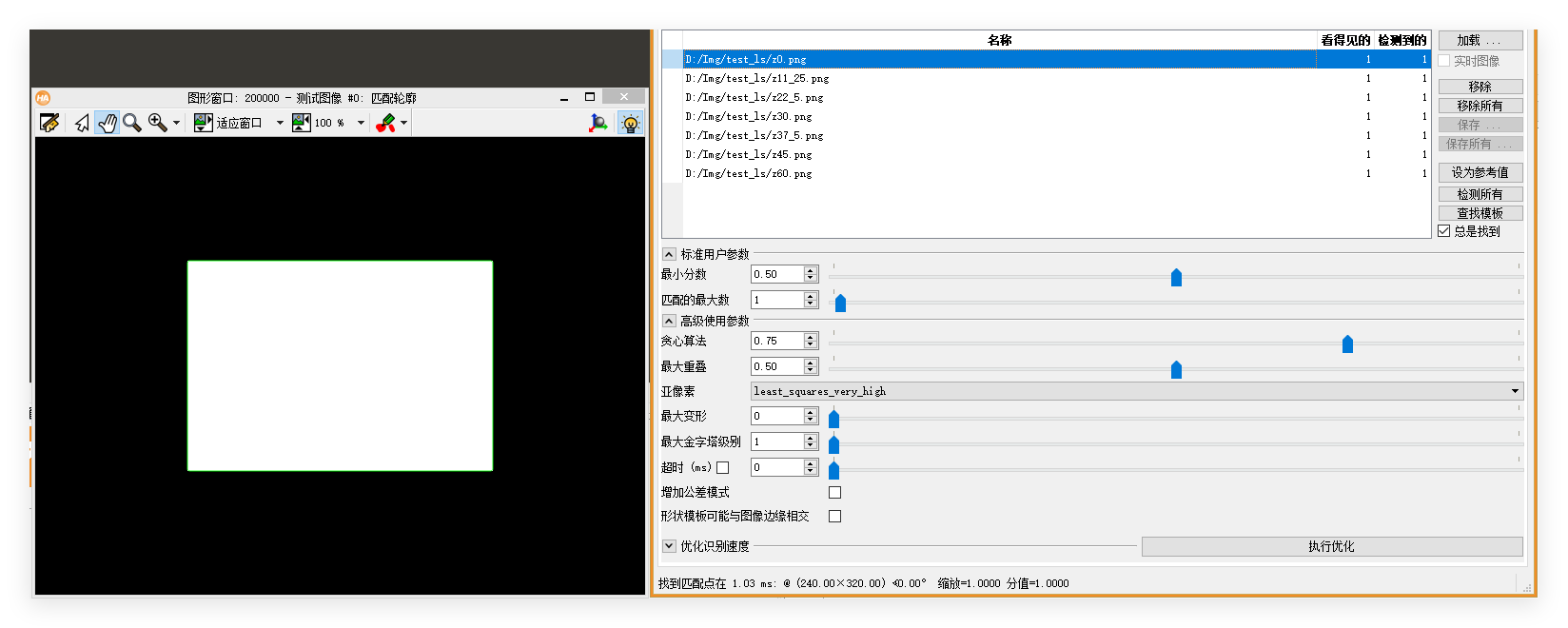Open the 3D axis view icon
The width and height of the screenshot is (1568, 628).
click(598, 123)
